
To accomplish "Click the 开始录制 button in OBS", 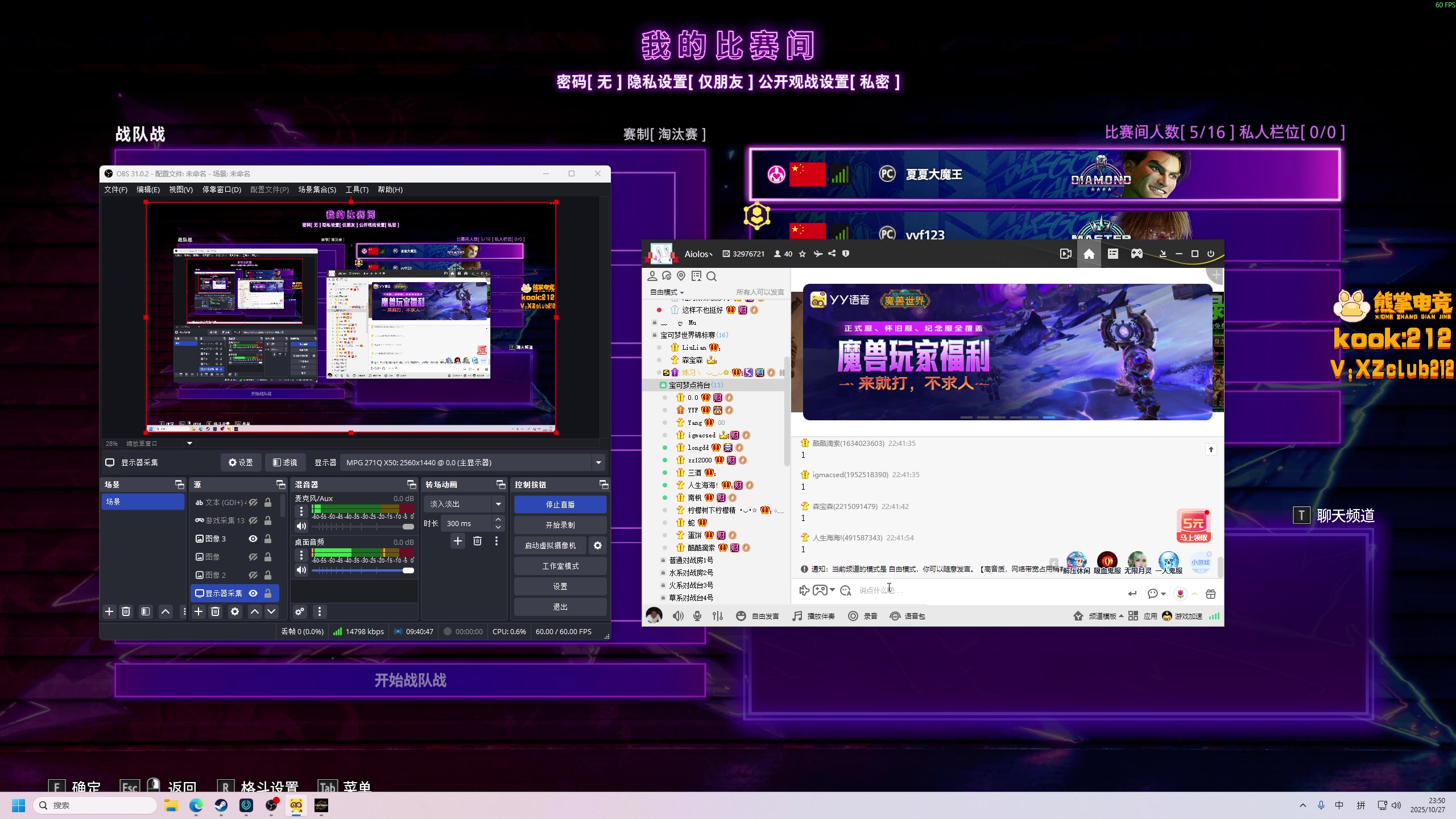I will point(560,524).
